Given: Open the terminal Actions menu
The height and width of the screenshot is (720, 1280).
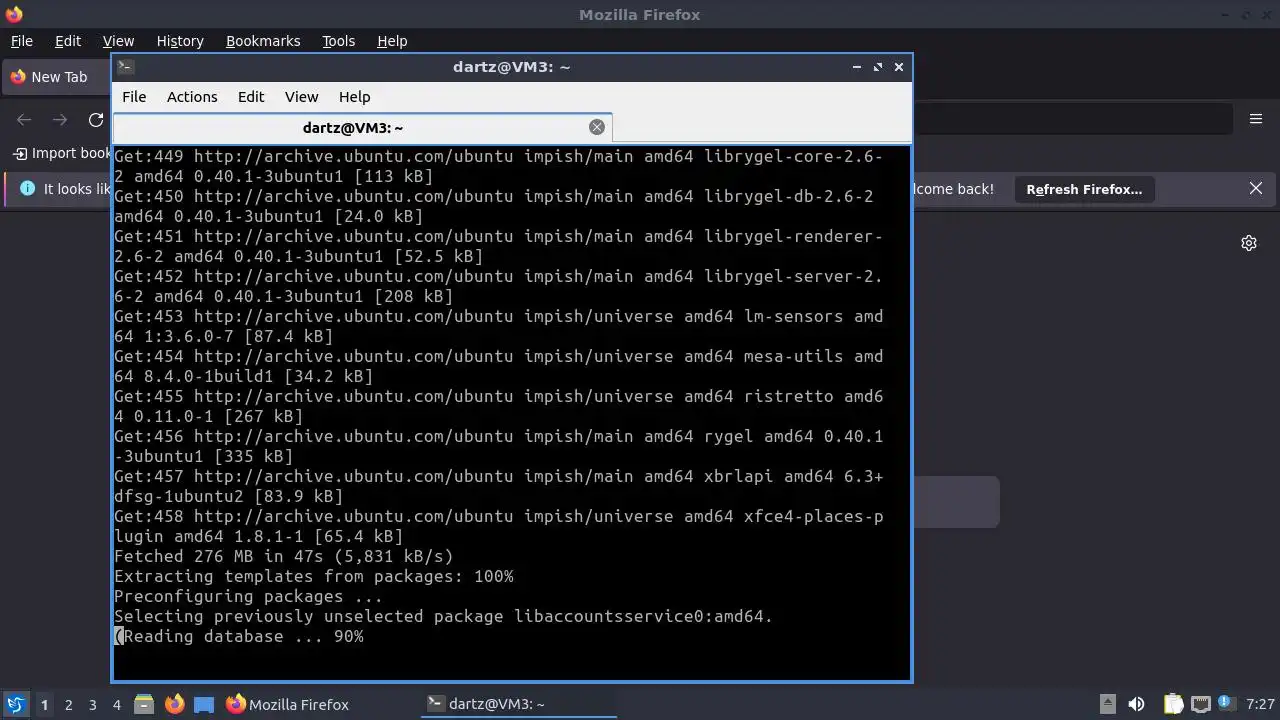Looking at the screenshot, I should (192, 97).
